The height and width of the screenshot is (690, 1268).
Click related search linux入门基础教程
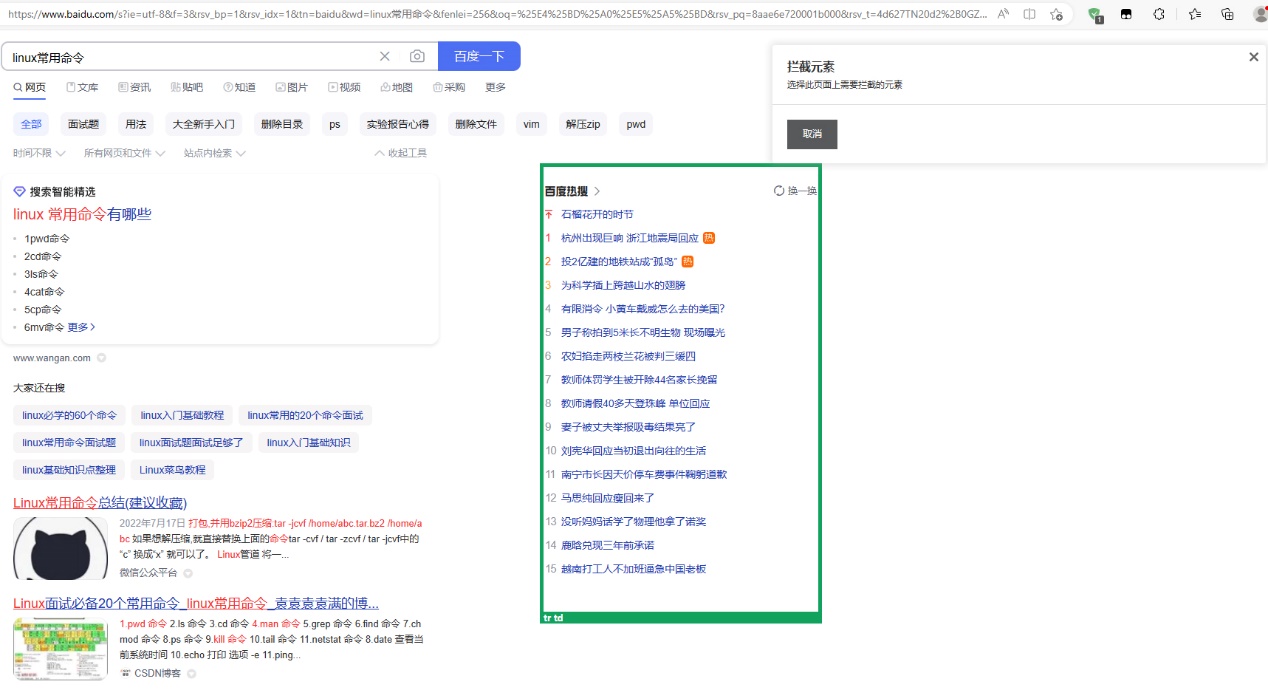tap(182, 415)
